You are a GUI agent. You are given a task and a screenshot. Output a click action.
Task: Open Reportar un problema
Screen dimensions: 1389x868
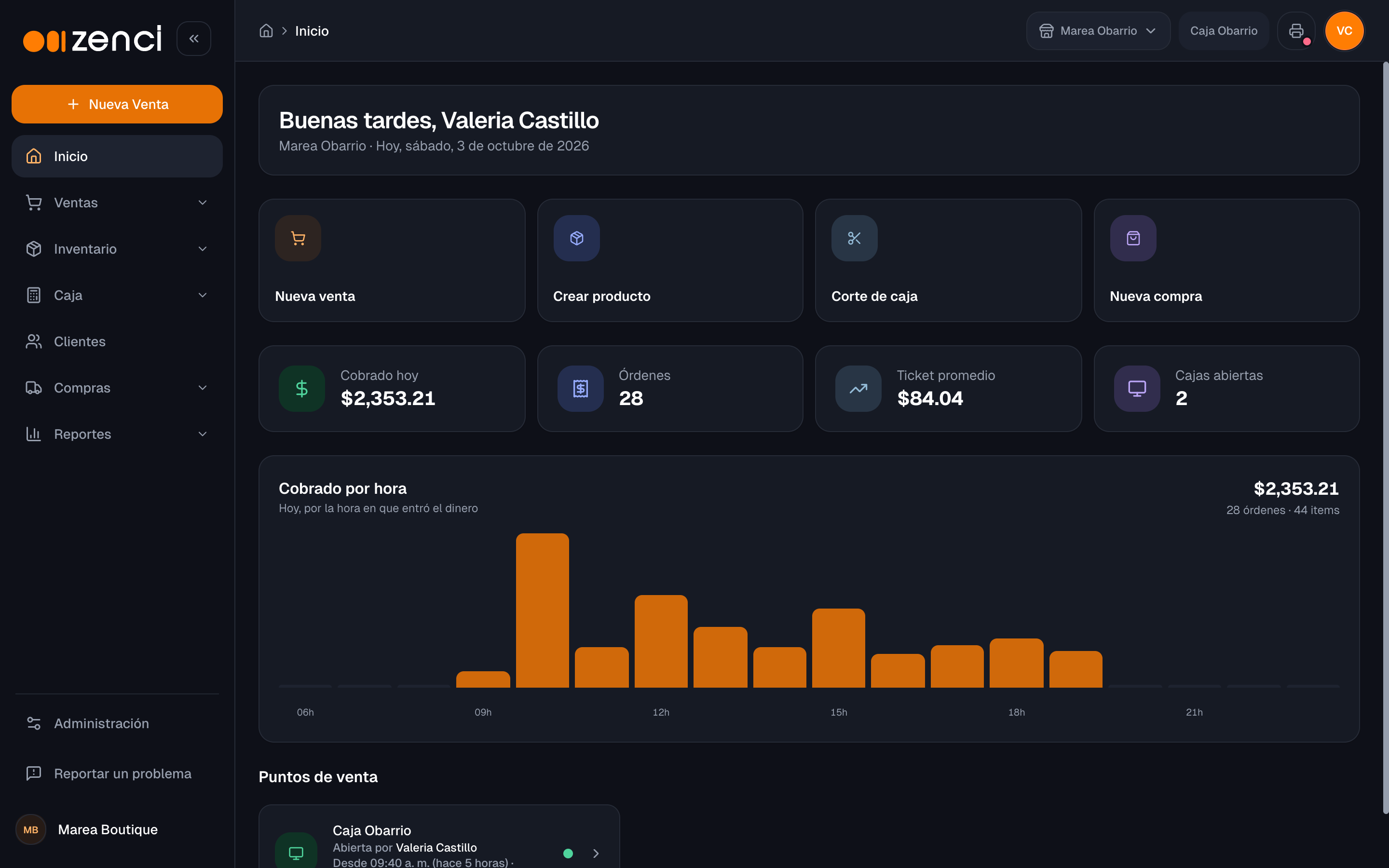point(117,773)
